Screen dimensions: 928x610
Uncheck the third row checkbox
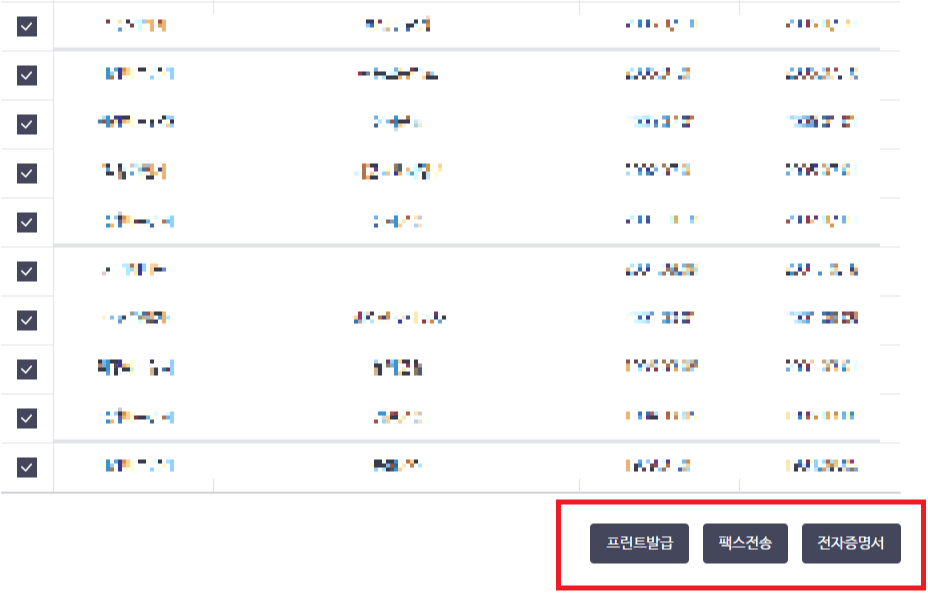click(x=27, y=124)
